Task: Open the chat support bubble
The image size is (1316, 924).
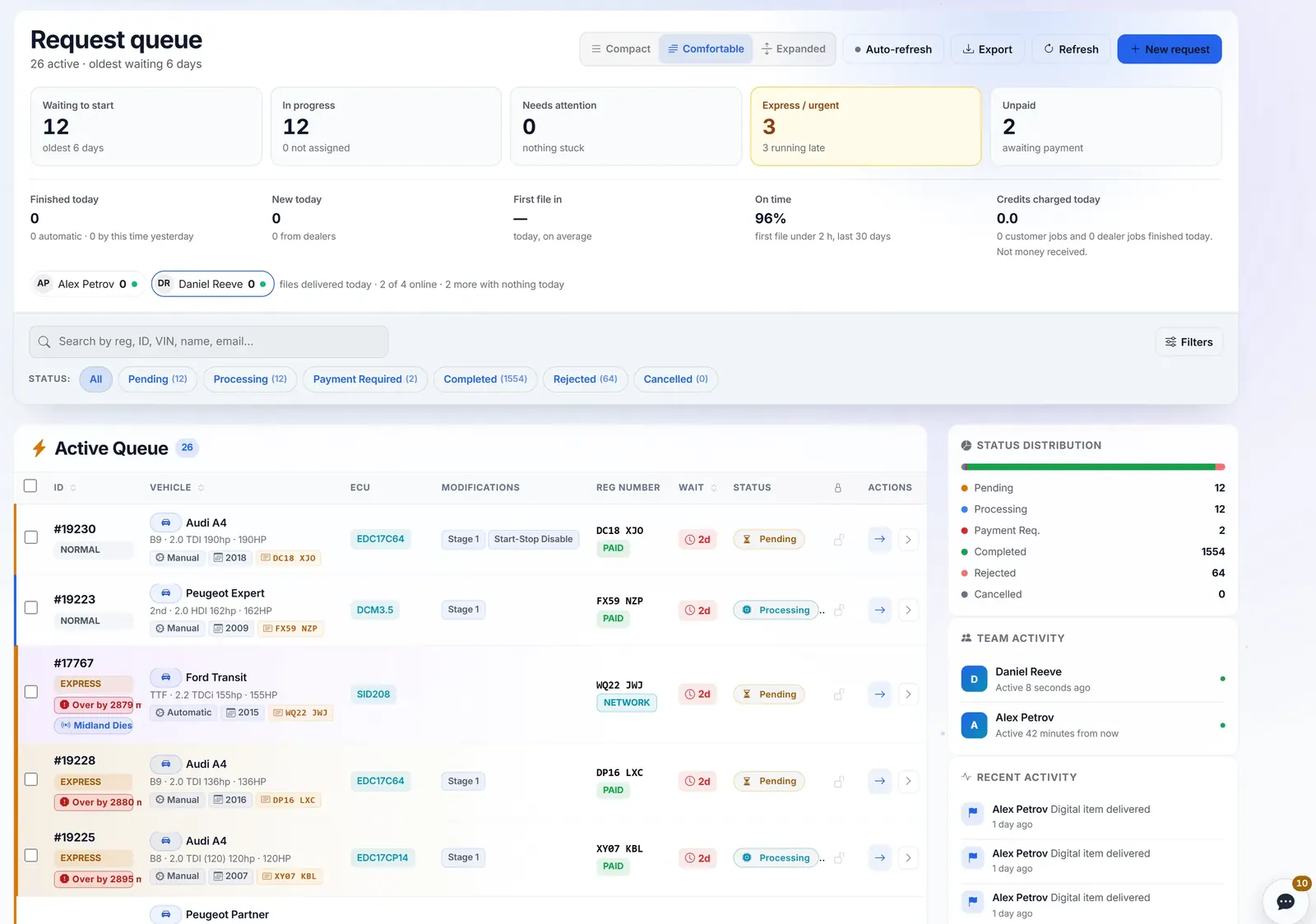Action: (x=1286, y=901)
